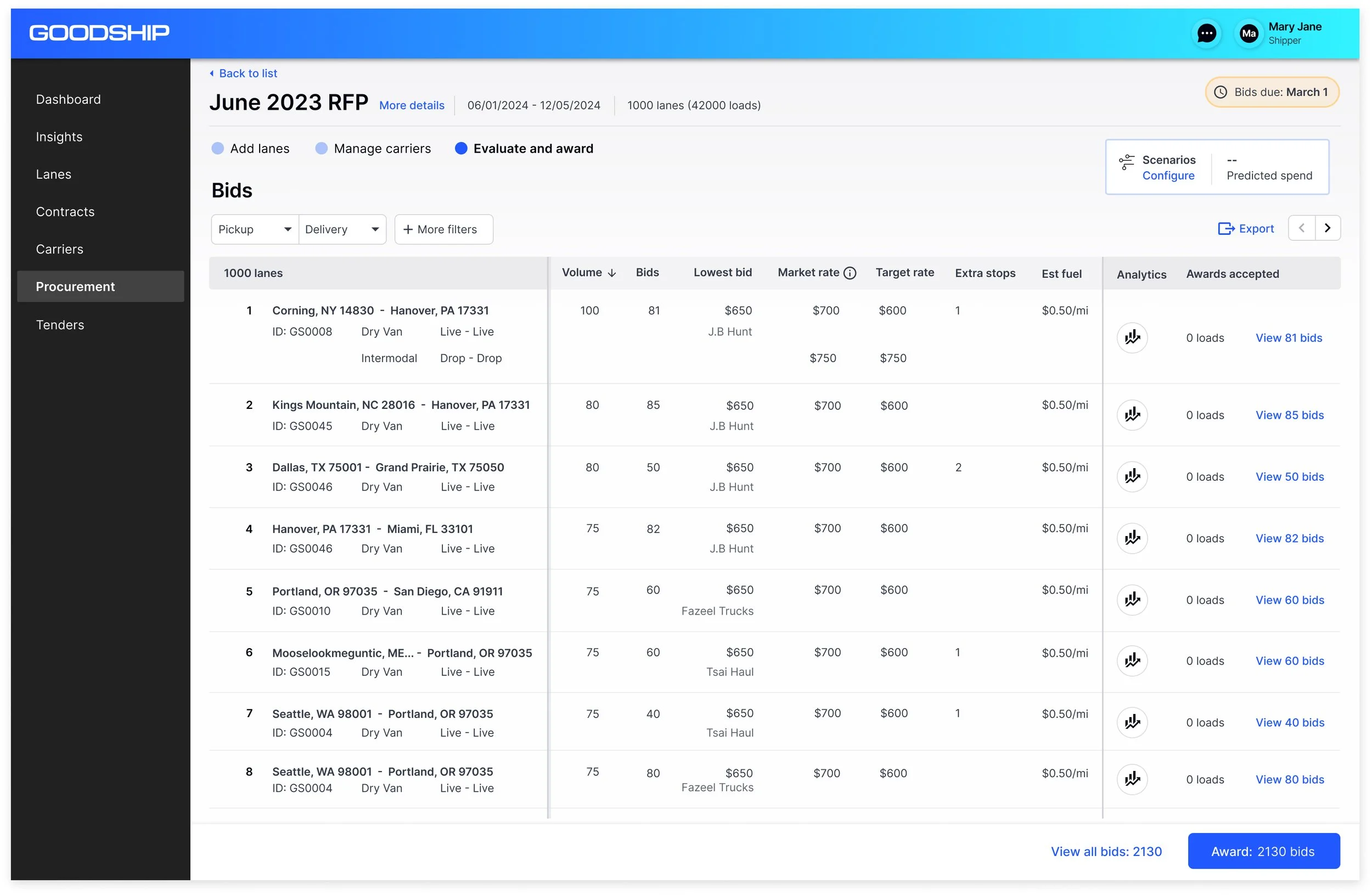Open analytics for Portland to San Diego lane
This screenshot has height=895, width=1372.
tap(1132, 600)
